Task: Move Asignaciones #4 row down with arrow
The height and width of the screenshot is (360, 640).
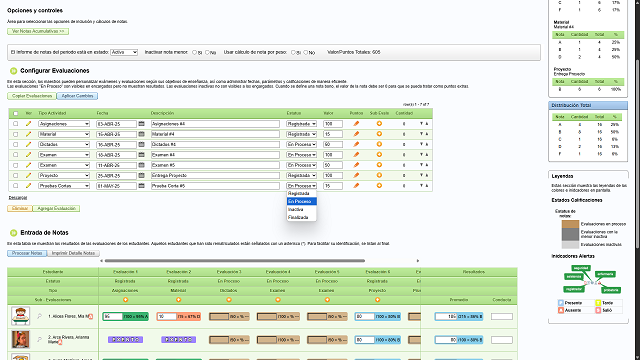Action: (x=421, y=124)
